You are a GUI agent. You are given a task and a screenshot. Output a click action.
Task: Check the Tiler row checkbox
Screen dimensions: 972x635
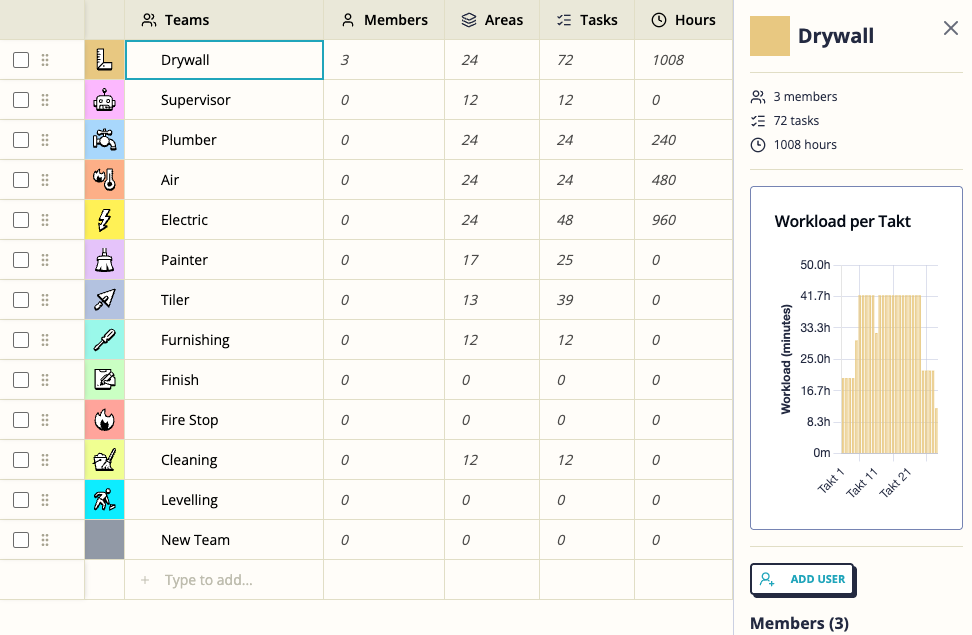[21, 300]
